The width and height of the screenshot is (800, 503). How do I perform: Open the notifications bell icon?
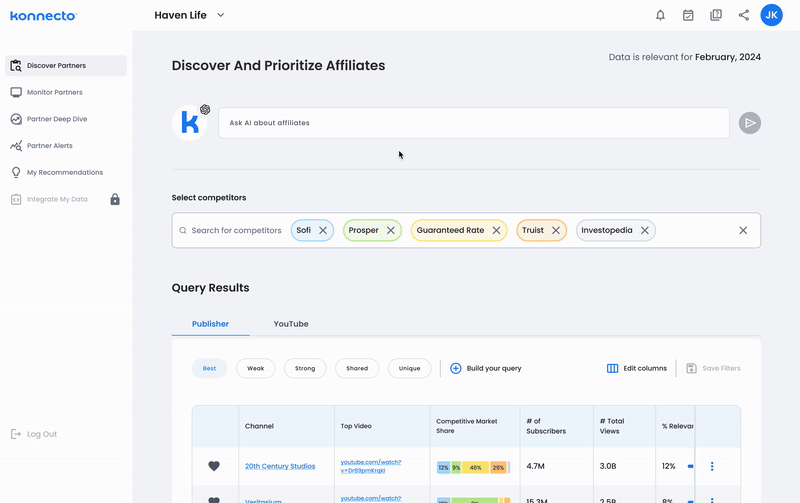pos(660,15)
